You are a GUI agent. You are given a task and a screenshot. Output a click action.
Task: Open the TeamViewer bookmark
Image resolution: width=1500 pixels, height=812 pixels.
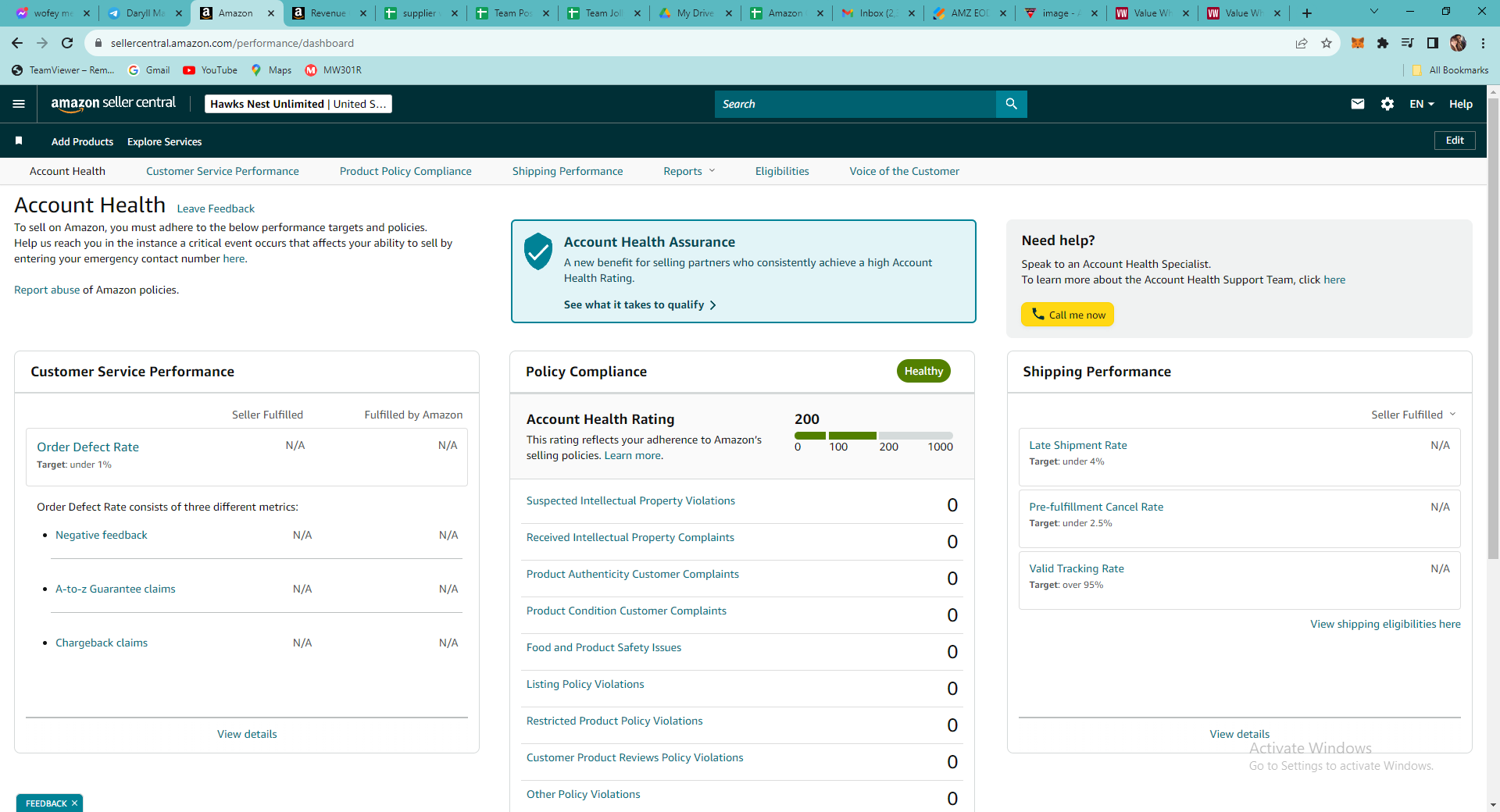coord(63,70)
